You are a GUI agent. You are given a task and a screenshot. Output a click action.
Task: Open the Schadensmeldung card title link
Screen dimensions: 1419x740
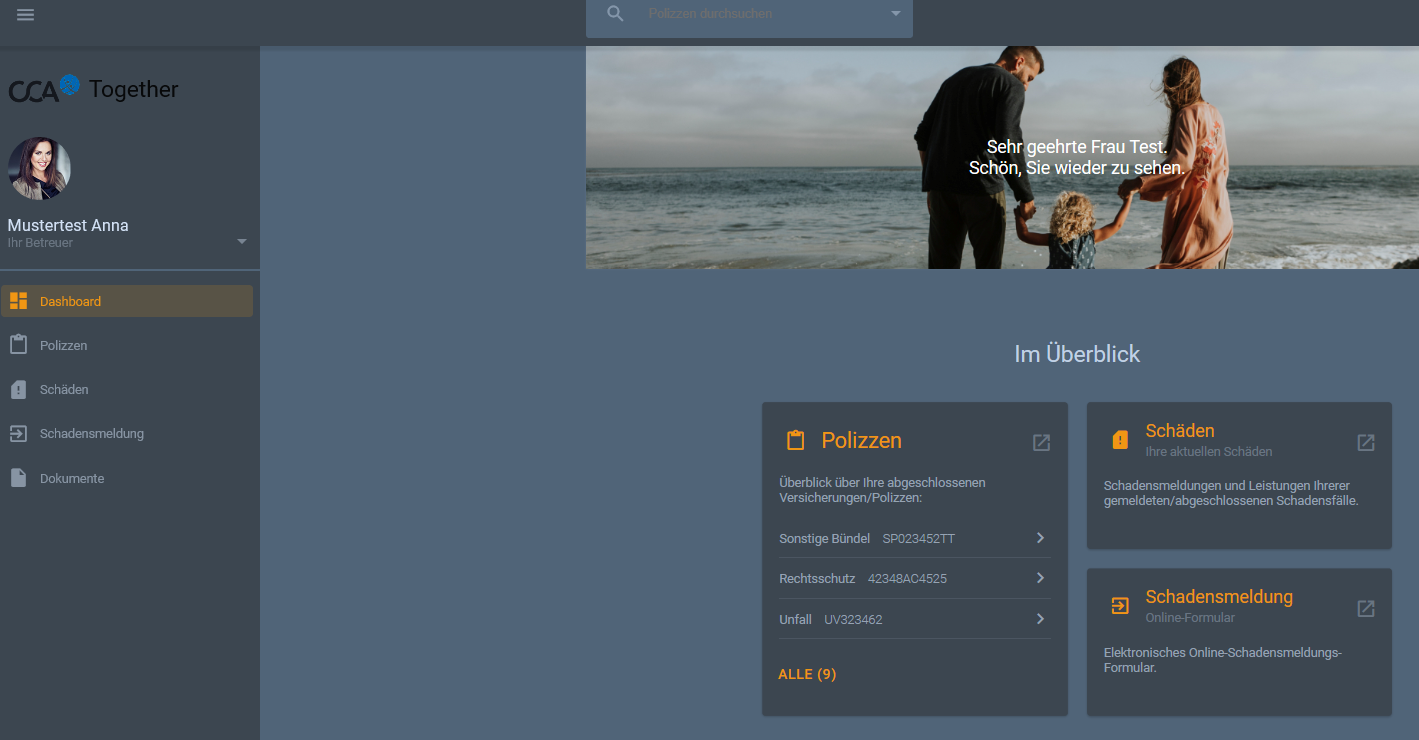coord(1219,597)
